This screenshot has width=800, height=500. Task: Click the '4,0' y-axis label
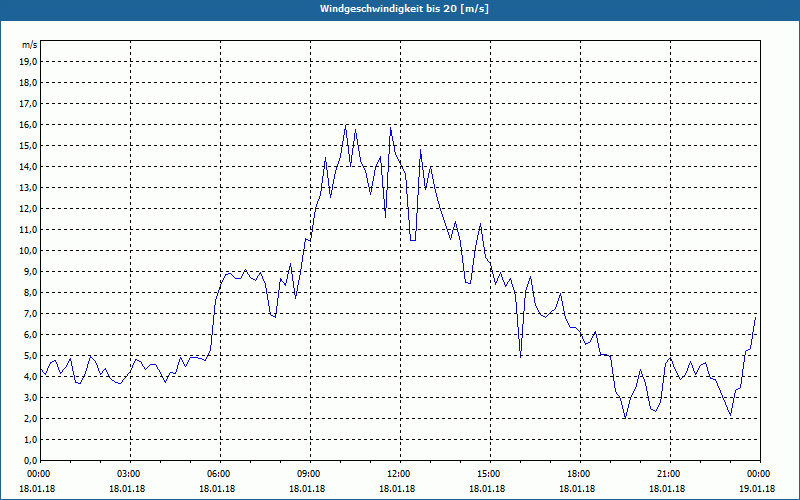(30, 377)
